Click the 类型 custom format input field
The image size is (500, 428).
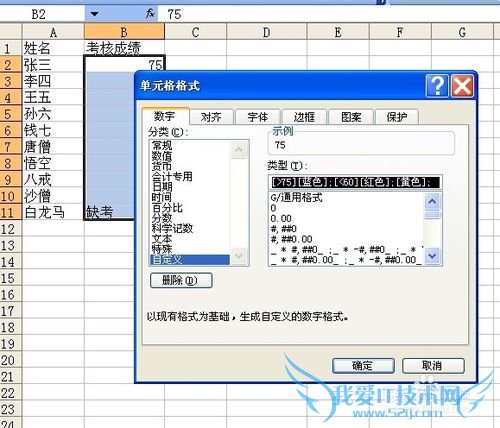point(355,182)
